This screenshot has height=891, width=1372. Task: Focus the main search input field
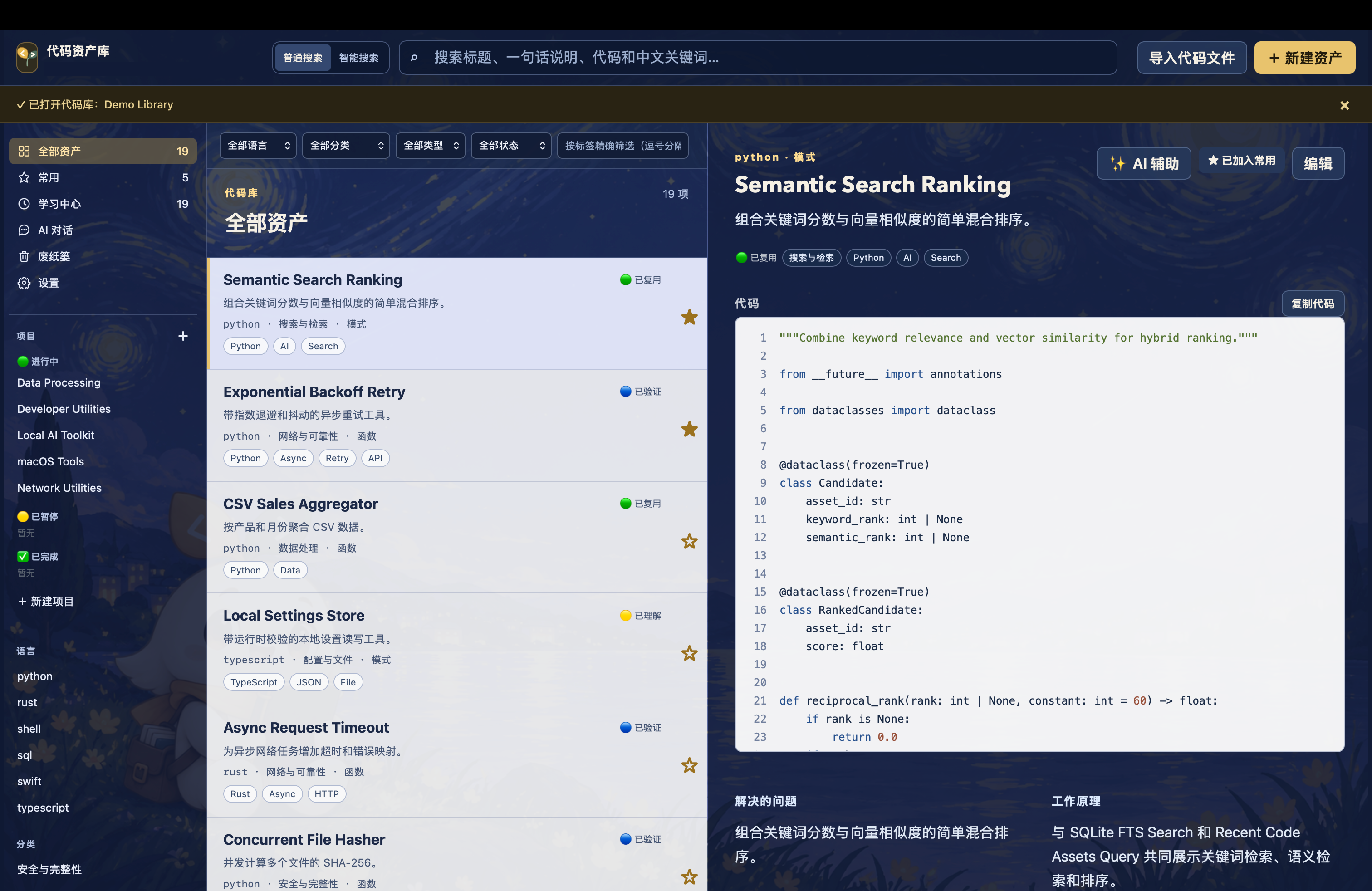coord(758,58)
